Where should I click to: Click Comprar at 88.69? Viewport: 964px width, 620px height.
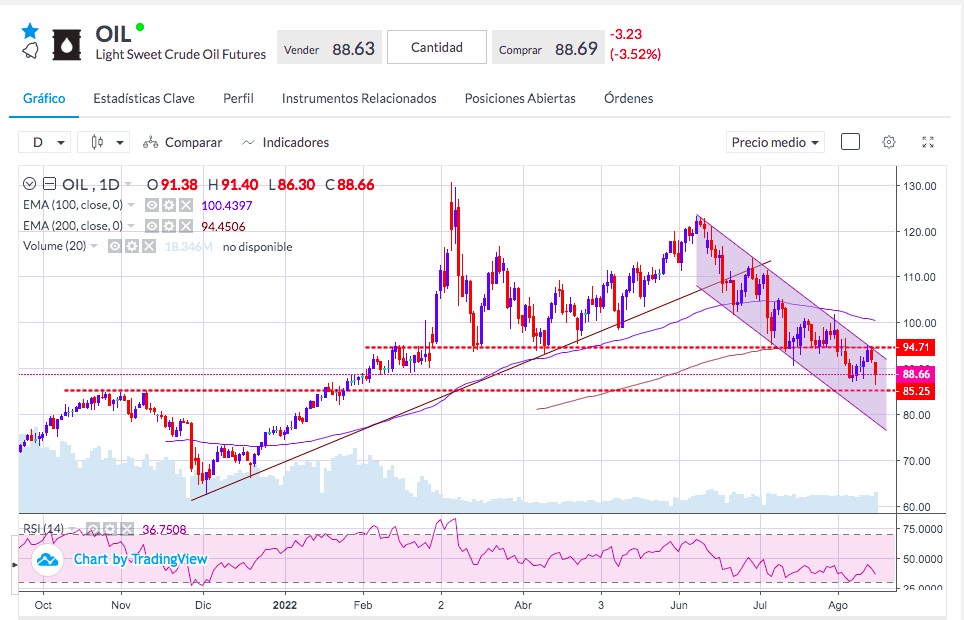(548, 47)
